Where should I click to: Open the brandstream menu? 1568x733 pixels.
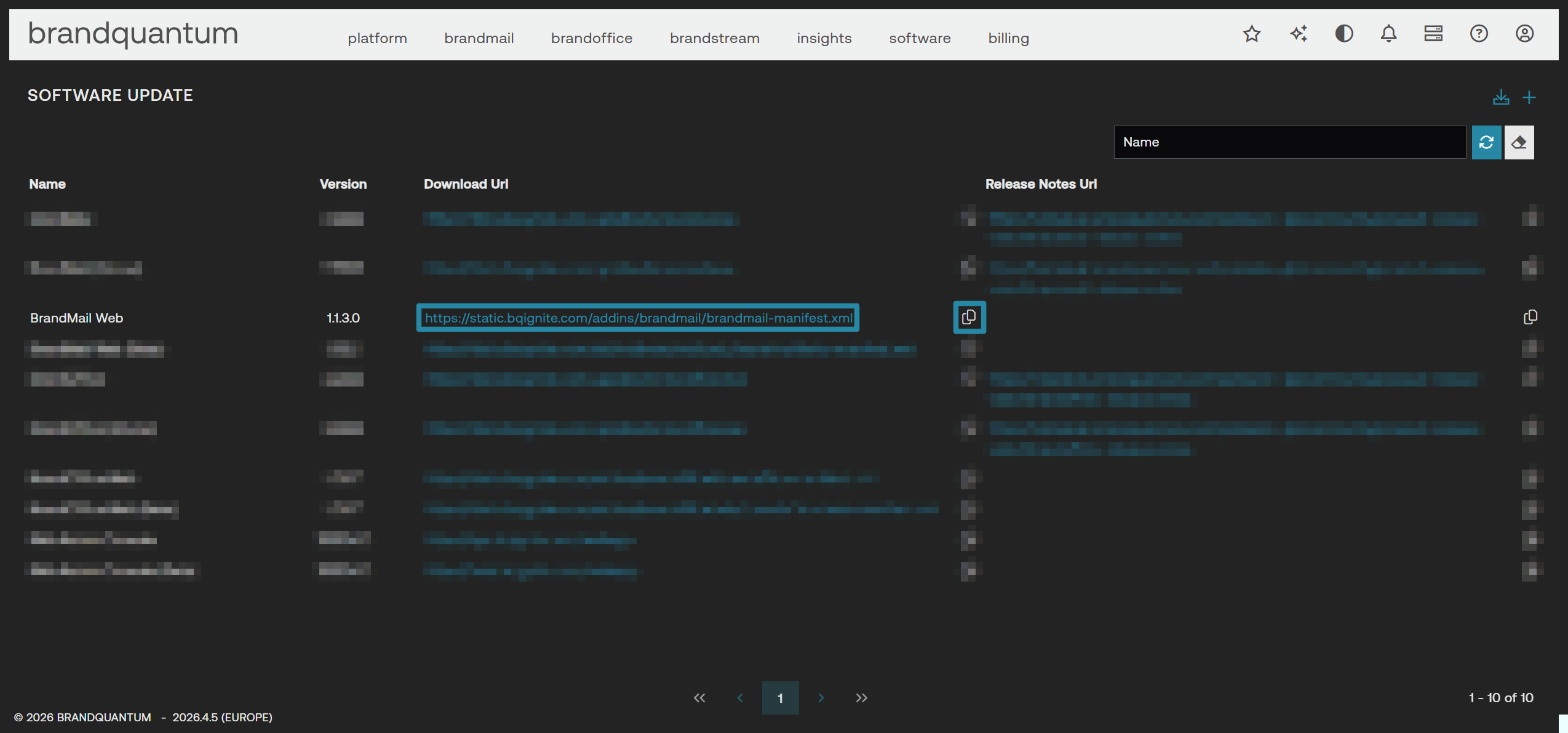tap(714, 38)
